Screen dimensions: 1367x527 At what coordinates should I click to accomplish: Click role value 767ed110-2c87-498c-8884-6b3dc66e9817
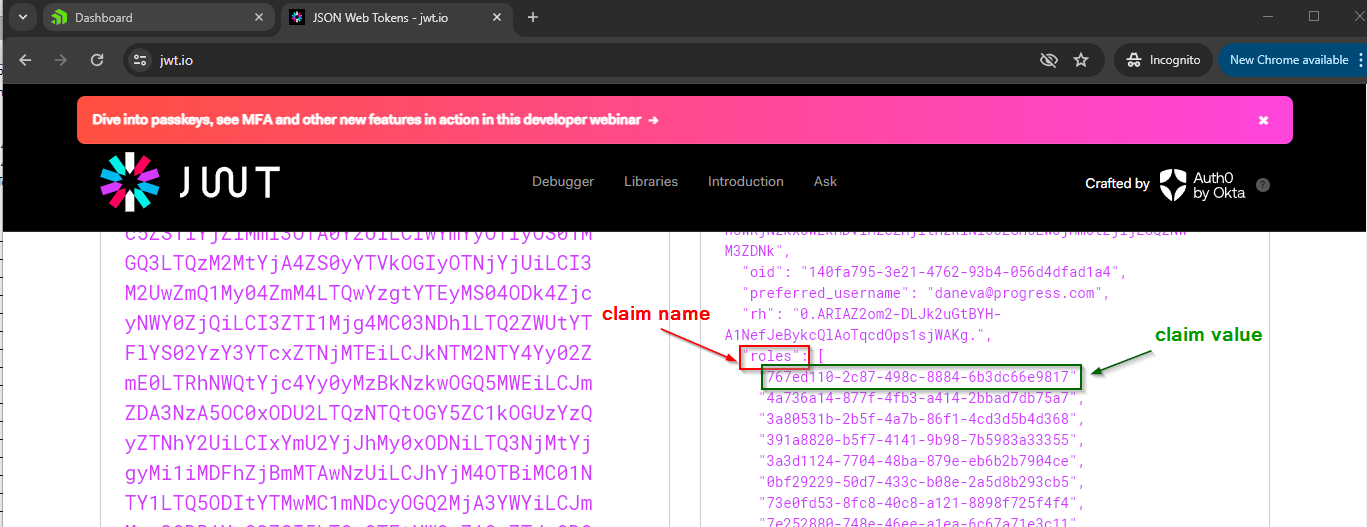click(921, 377)
